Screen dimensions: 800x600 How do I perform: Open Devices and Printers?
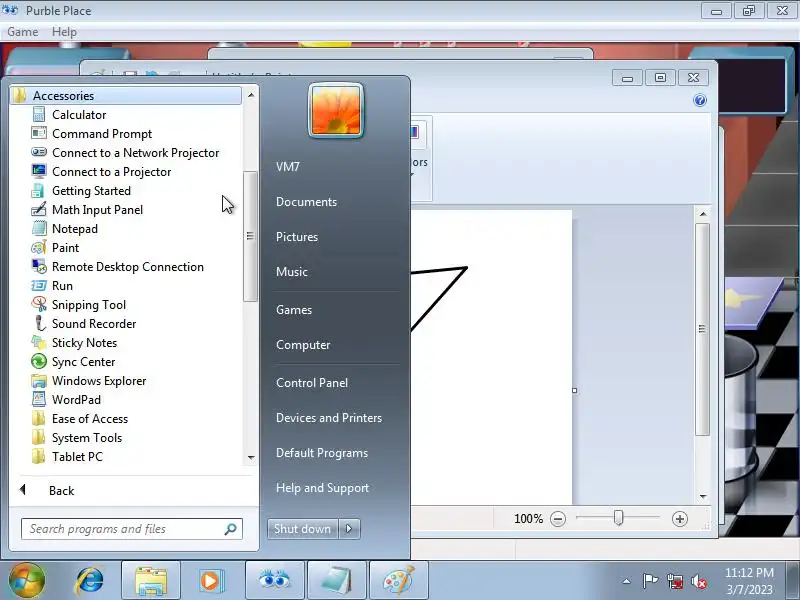click(329, 418)
